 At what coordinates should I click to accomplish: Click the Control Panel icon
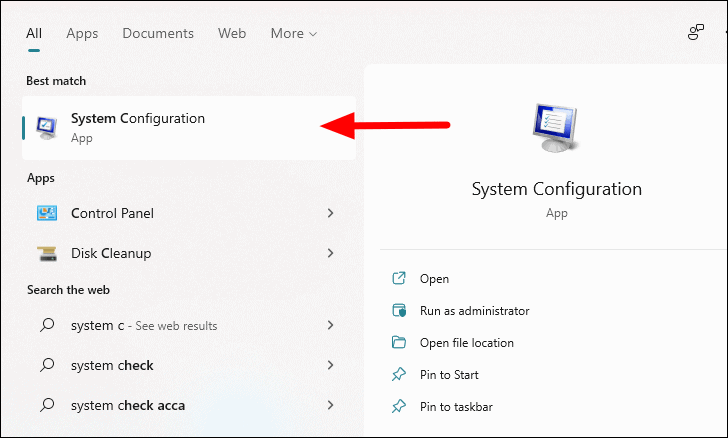coord(47,213)
